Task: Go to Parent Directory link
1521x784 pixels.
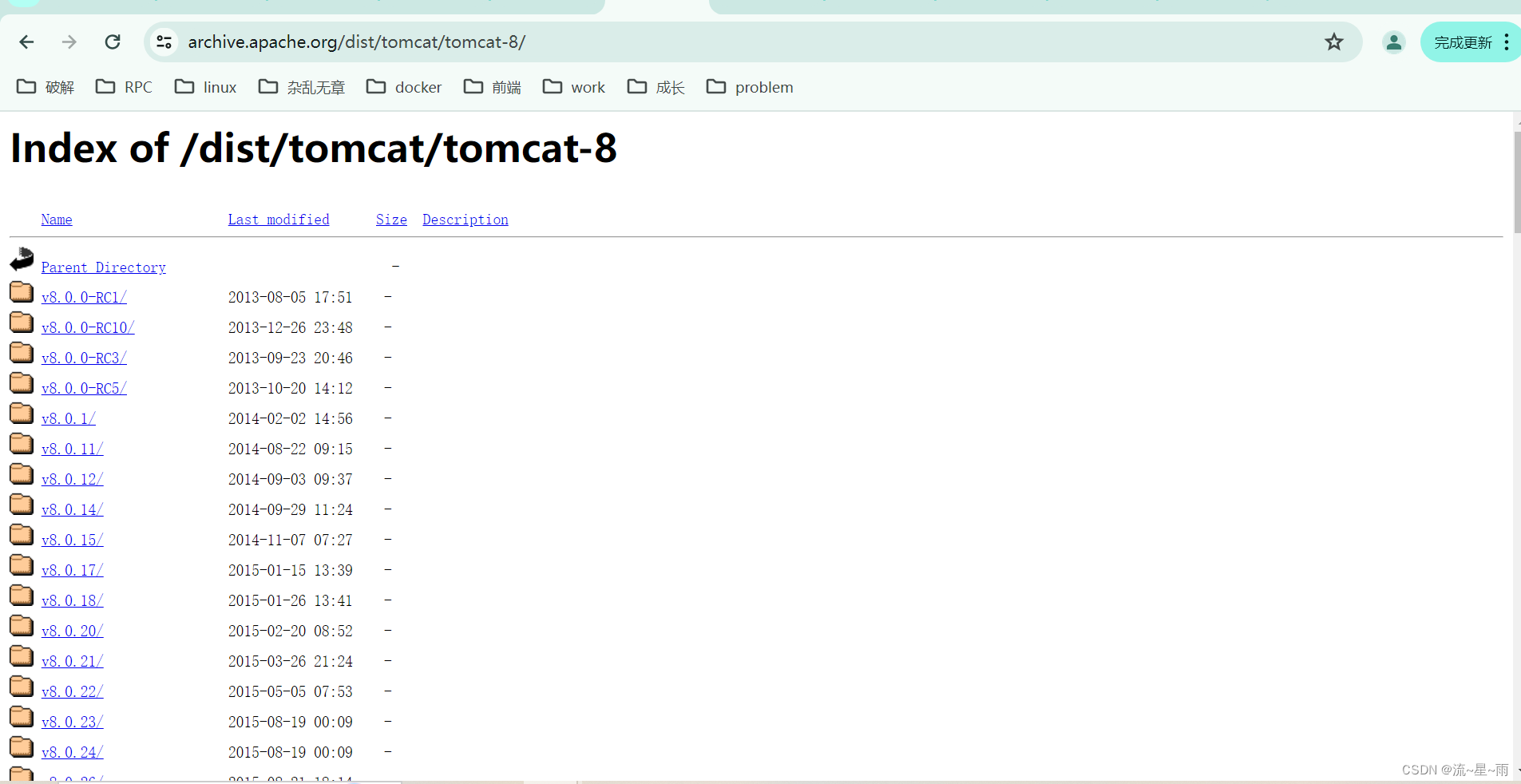Action: pos(104,267)
